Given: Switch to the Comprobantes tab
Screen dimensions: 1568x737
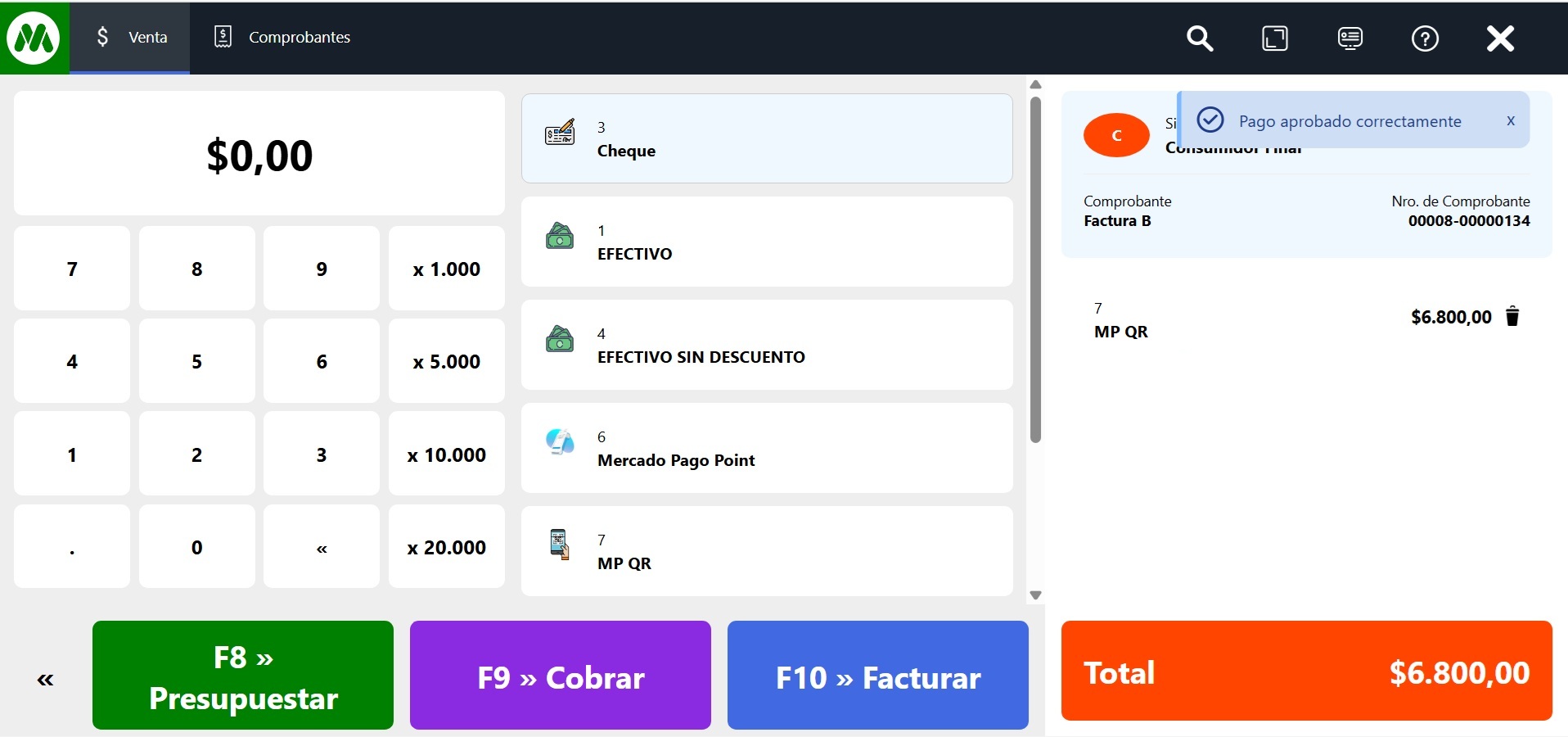Looking at the screenshot, I should (x=282, y=38).
